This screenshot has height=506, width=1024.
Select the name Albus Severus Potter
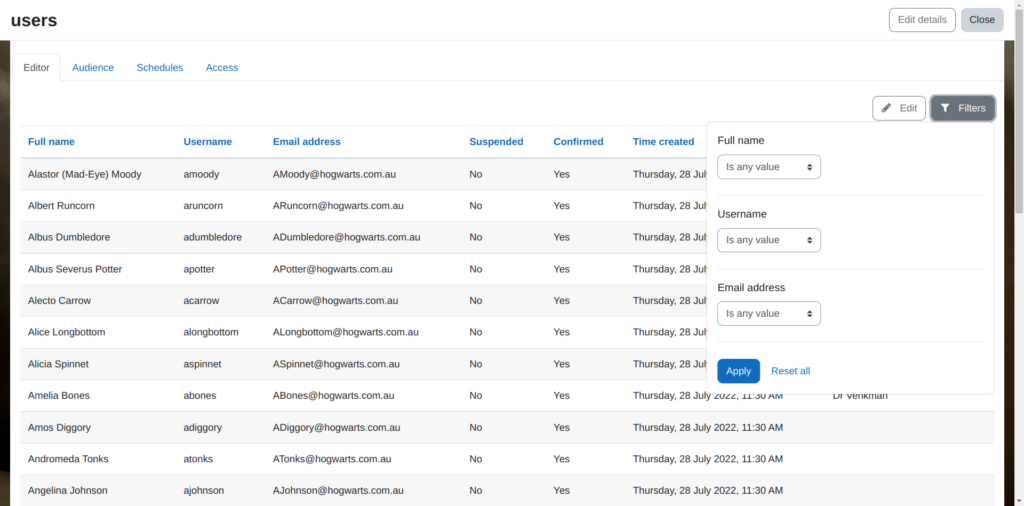[x=75, y=269]
